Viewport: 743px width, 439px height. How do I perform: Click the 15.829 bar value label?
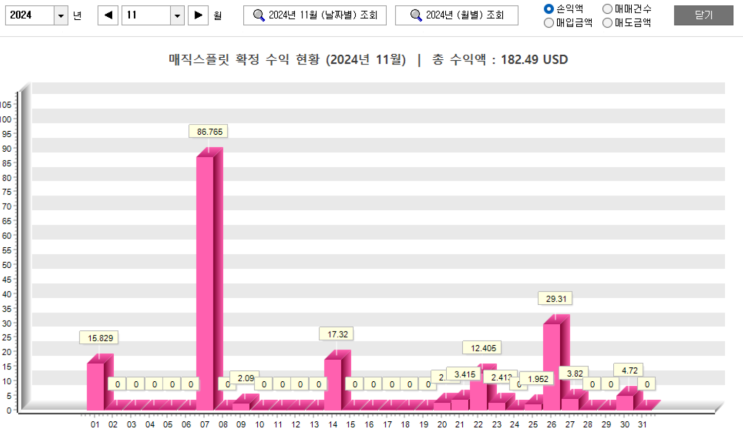99,338
